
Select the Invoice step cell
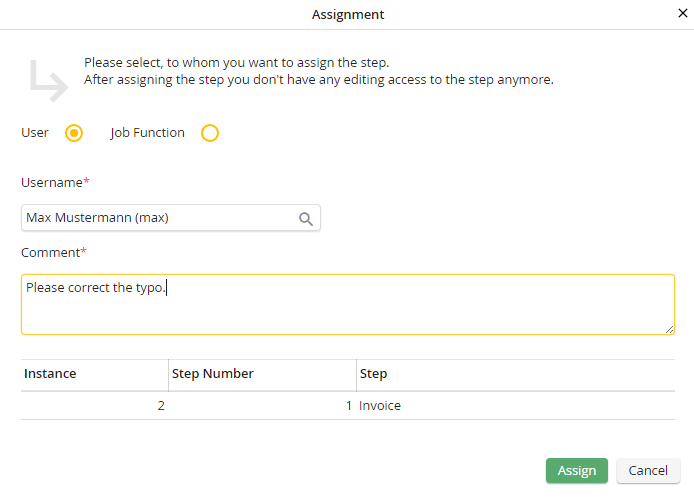pos(516,405)
